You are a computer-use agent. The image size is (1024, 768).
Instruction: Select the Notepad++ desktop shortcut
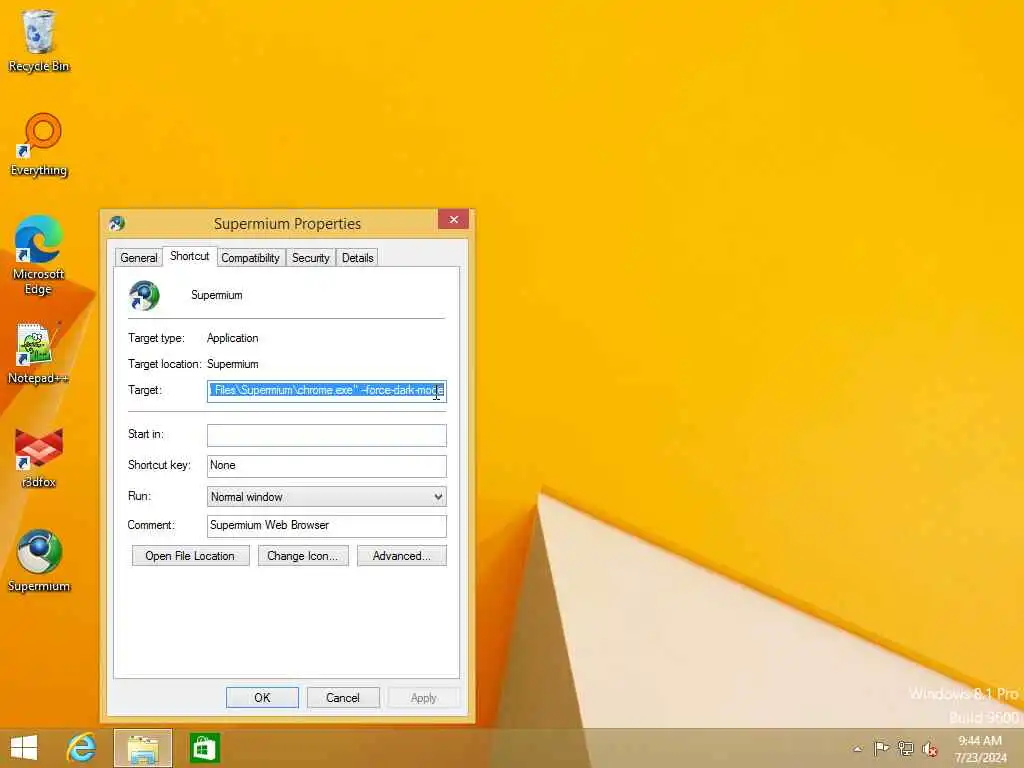click(38, 353)
